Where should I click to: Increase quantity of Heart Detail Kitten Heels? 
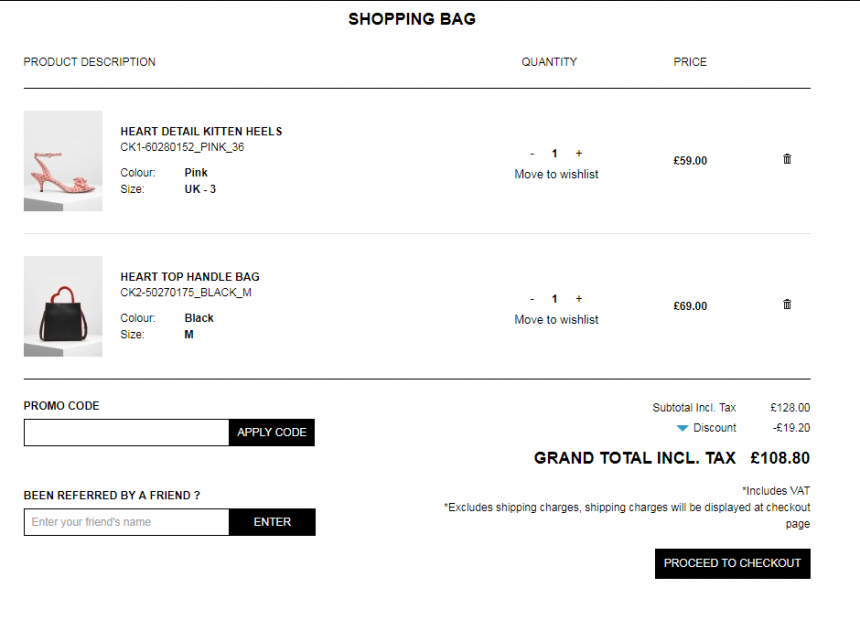579,154
